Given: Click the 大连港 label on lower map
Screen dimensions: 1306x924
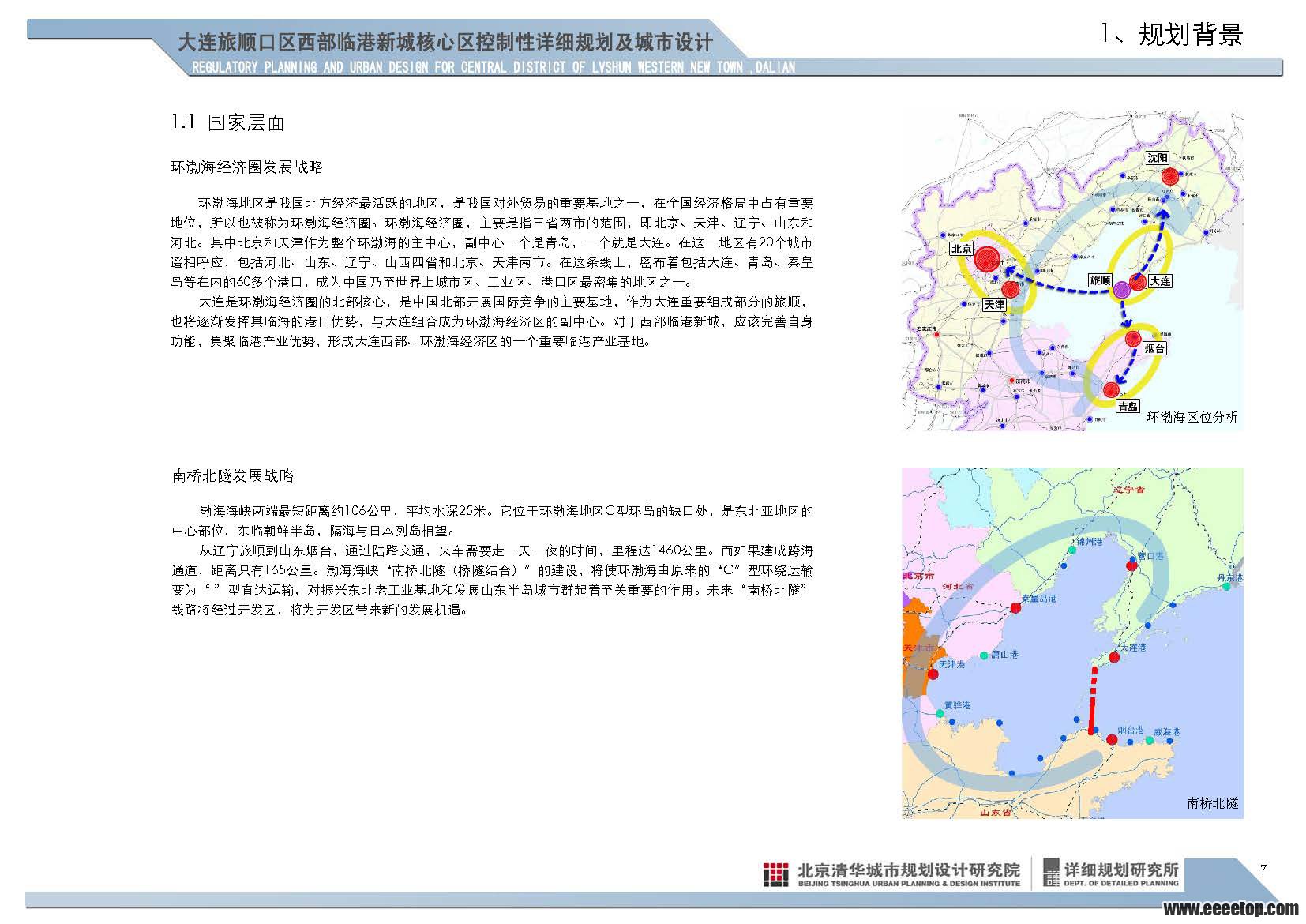Looking at the screenshot, I should point(1133,648).
